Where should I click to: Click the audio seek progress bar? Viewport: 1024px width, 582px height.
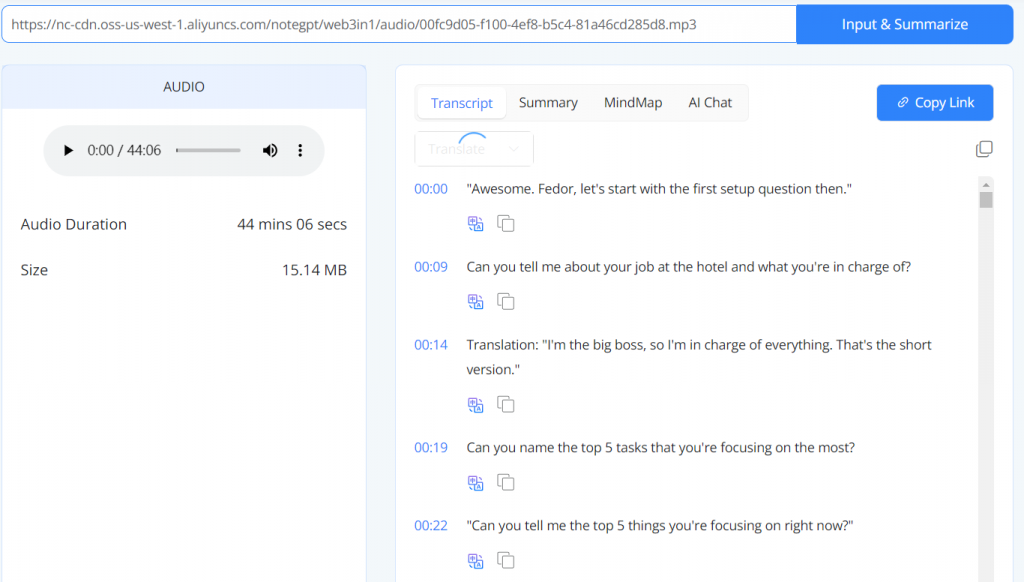pyautogui.click(x=208, y=151)
